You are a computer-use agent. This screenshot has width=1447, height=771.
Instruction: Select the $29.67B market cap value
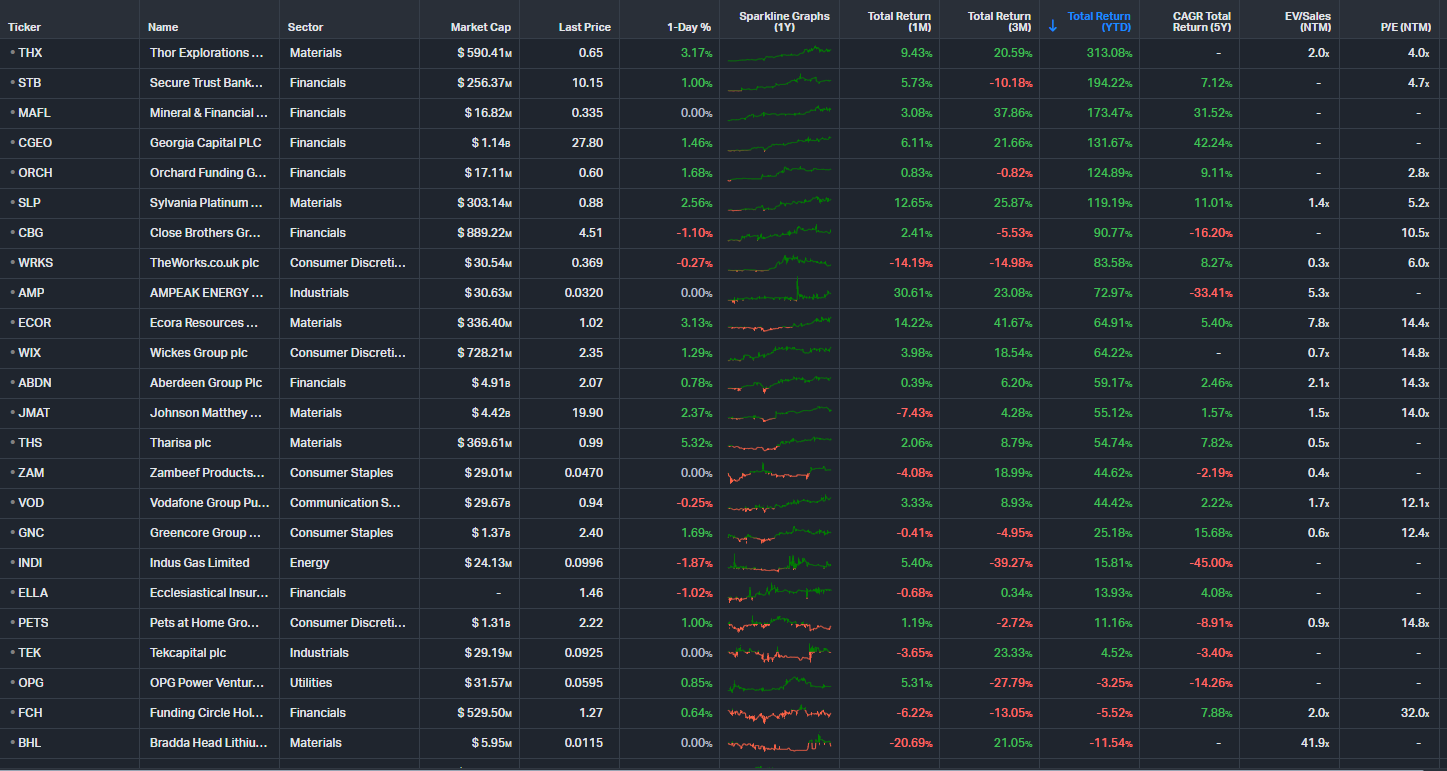click(x=487, y=503)
